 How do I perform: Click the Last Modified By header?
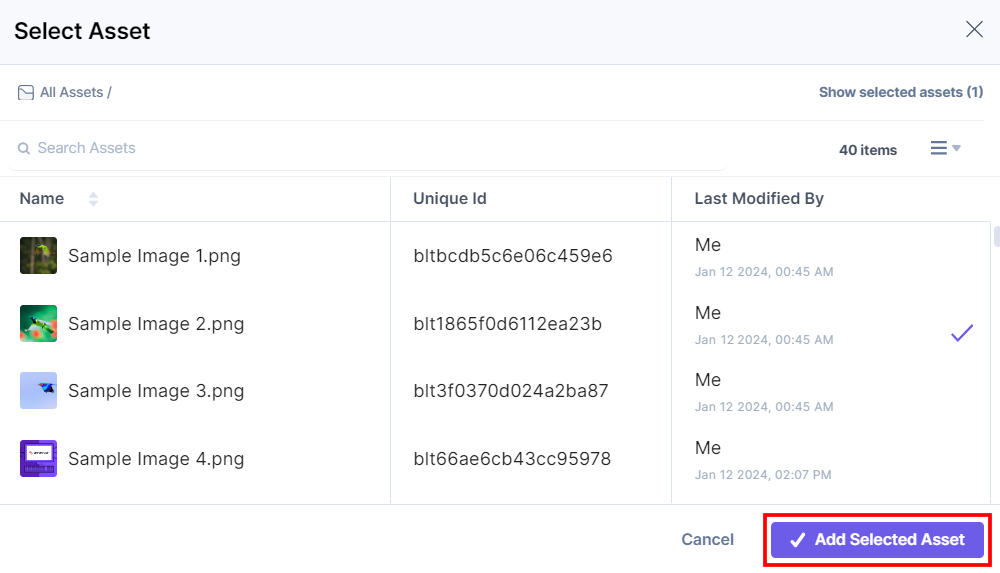(x=759, y=198)
